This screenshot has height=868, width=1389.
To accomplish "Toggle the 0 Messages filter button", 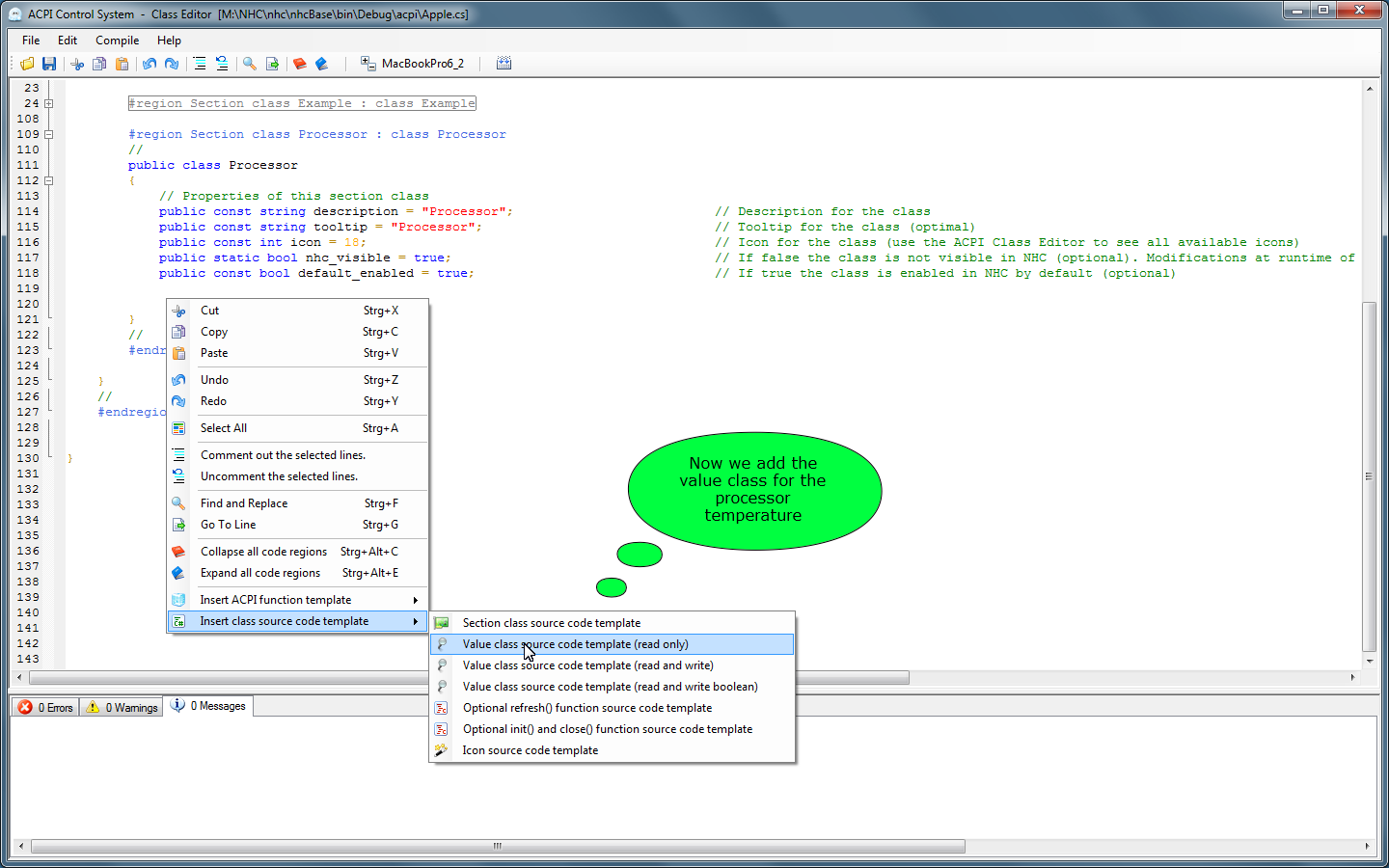I will 208,706.
